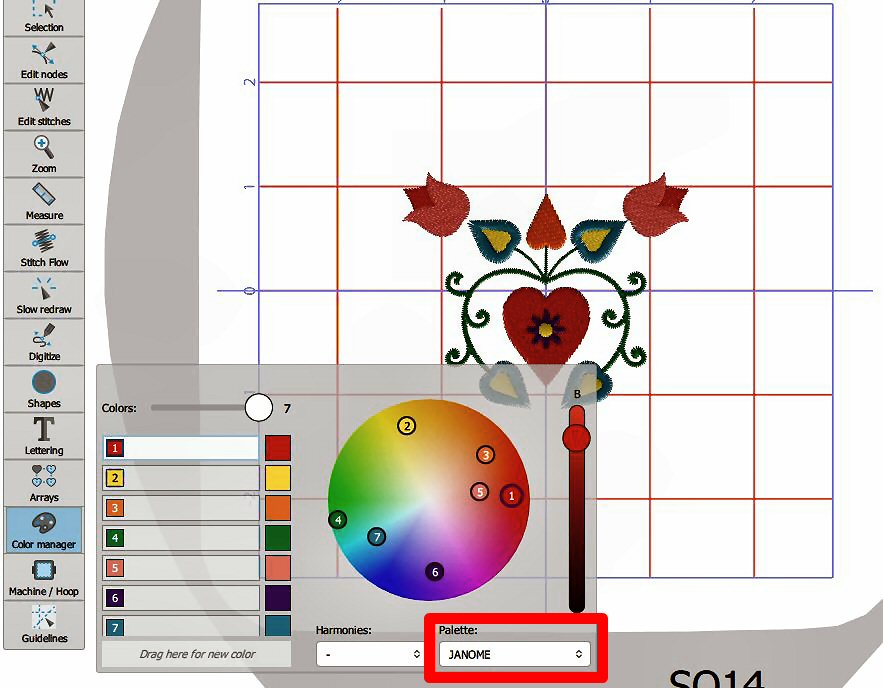Close the Color manager tool
This screenshot has width=883, height=688.
pyautogui.click(x=44, y=530)
